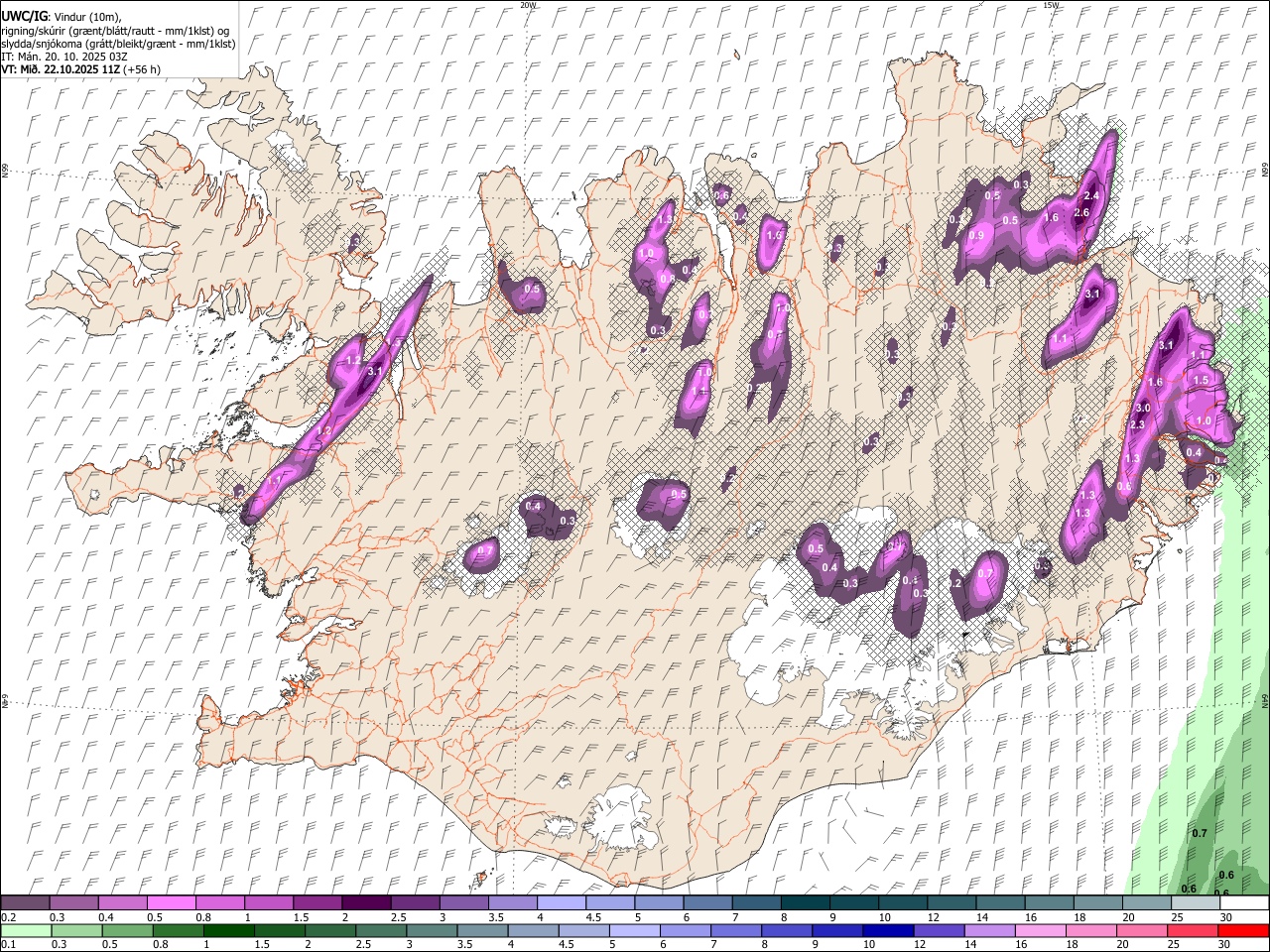Select the lower-row swatch between 2.5 and 3
1270x952 pixels.
tap(381, 931)
